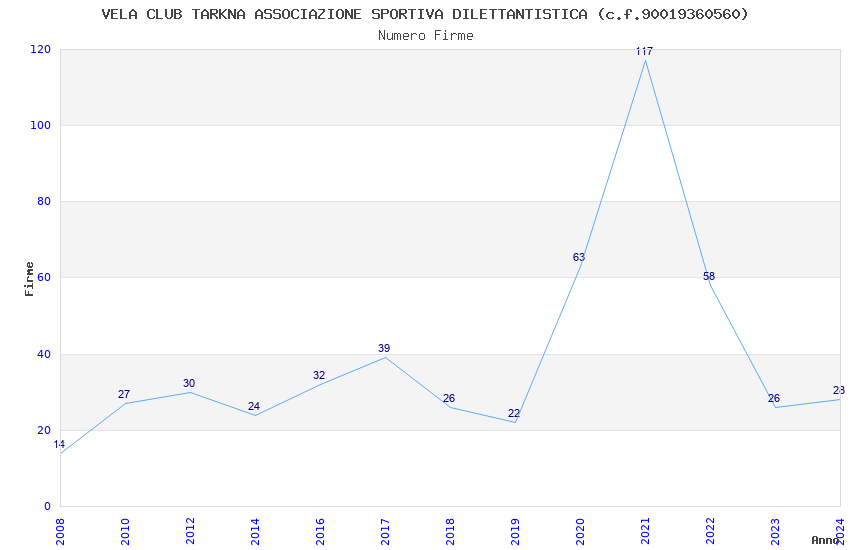Click the x-axis year 2021

click(646, 531)
